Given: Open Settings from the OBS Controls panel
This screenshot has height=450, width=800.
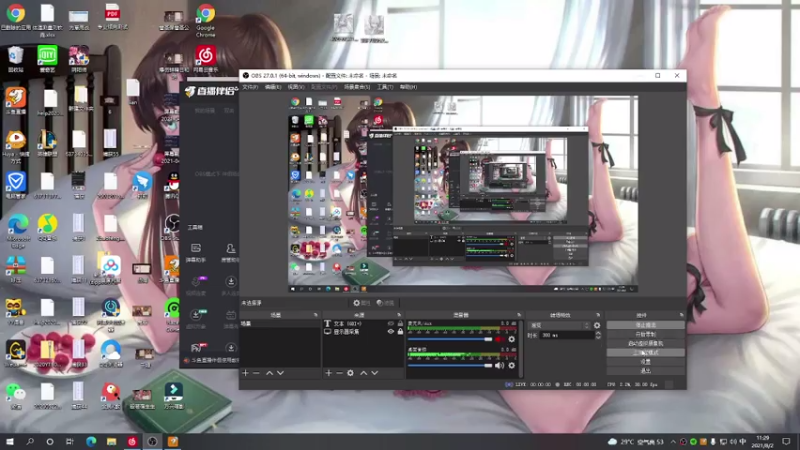Looking at the screenshot, I should 645,362.
